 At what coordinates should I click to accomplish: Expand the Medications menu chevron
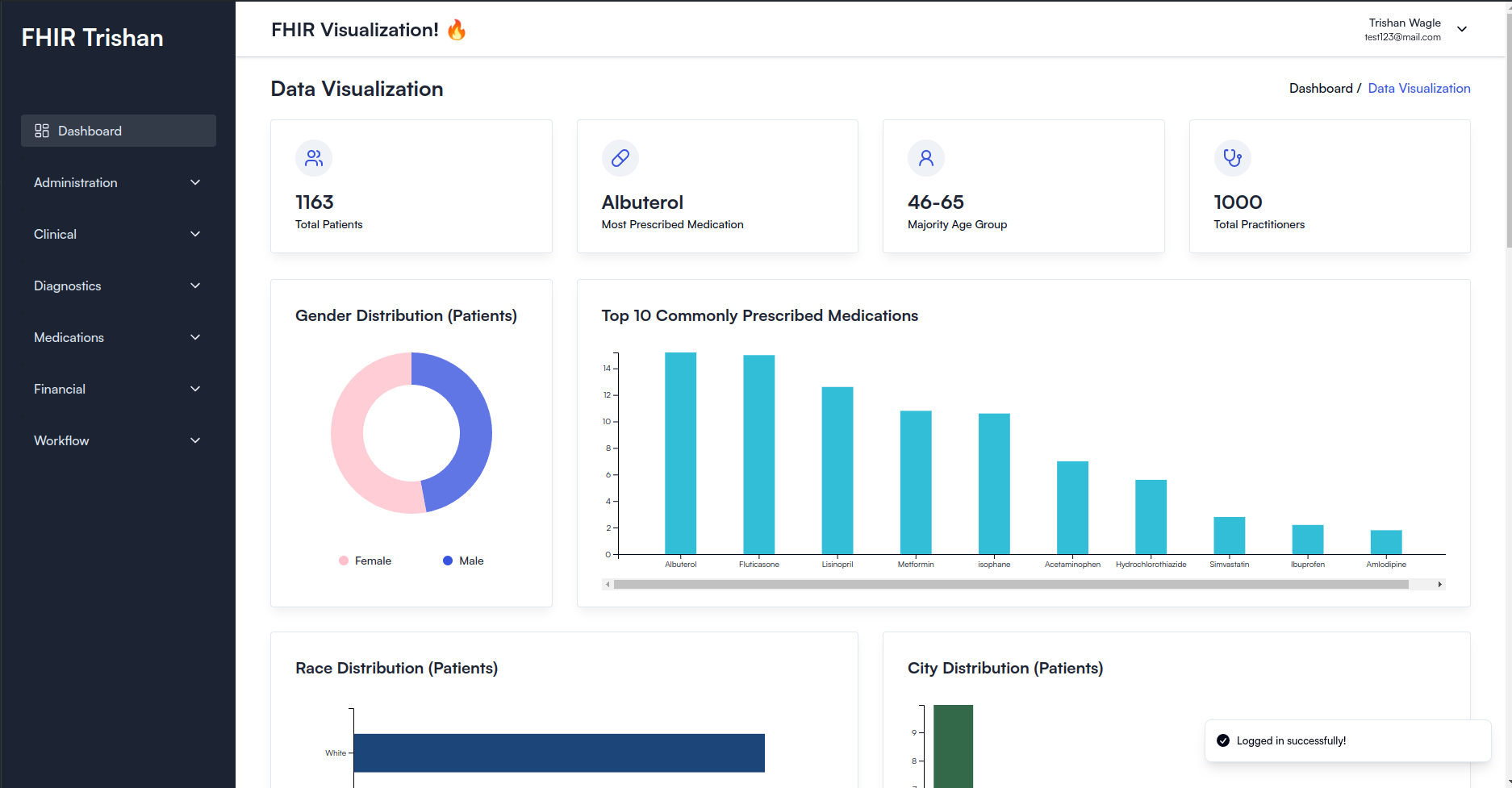195,337
